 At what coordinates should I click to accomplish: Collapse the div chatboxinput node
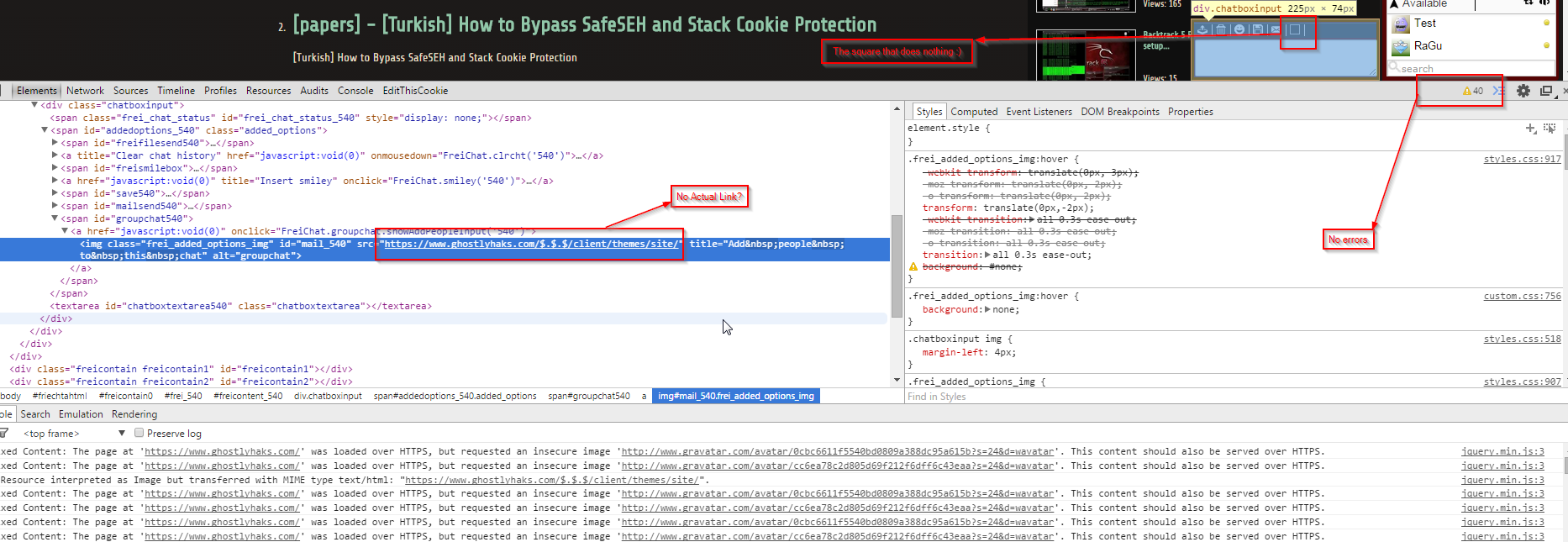point(34,105)
